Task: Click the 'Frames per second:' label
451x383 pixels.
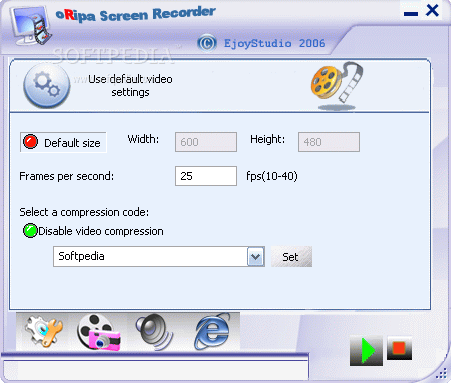Action: (66, 176)
